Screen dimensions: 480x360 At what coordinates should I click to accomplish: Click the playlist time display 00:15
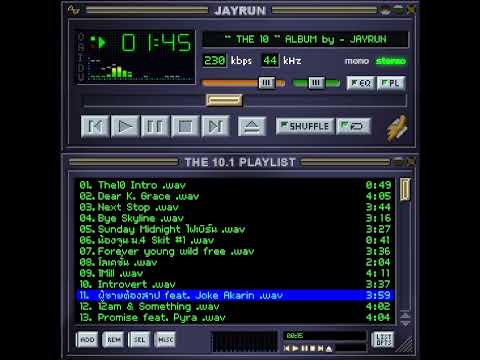tap(295, 336)
